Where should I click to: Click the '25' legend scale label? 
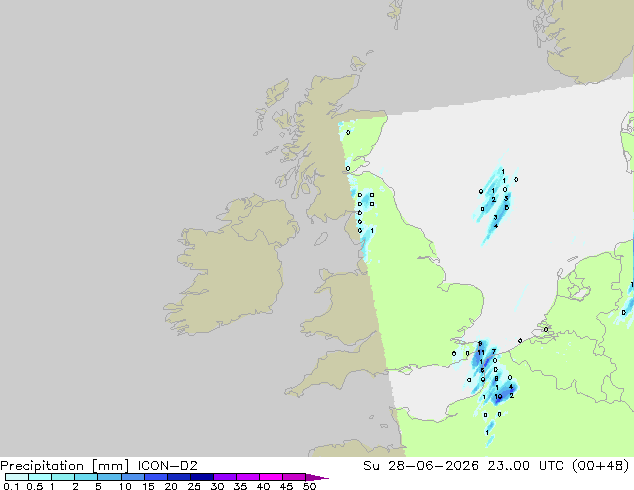(194, 486)
